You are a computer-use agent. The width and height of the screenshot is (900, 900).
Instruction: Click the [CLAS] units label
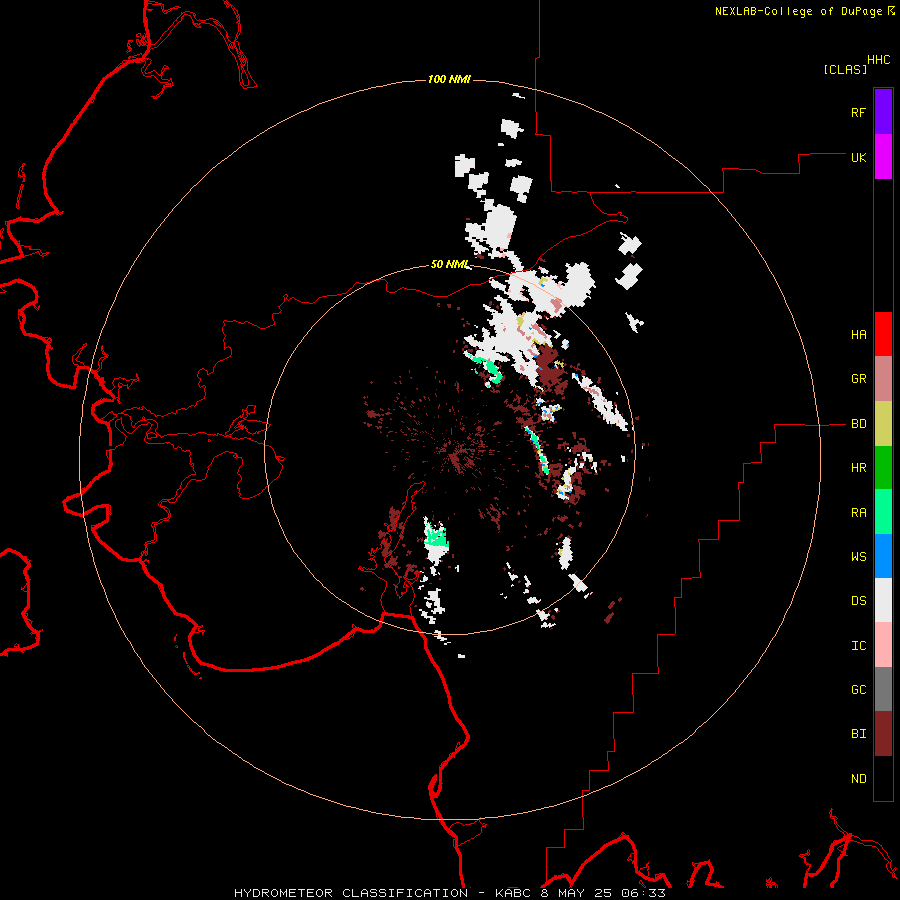pos(845,69)
